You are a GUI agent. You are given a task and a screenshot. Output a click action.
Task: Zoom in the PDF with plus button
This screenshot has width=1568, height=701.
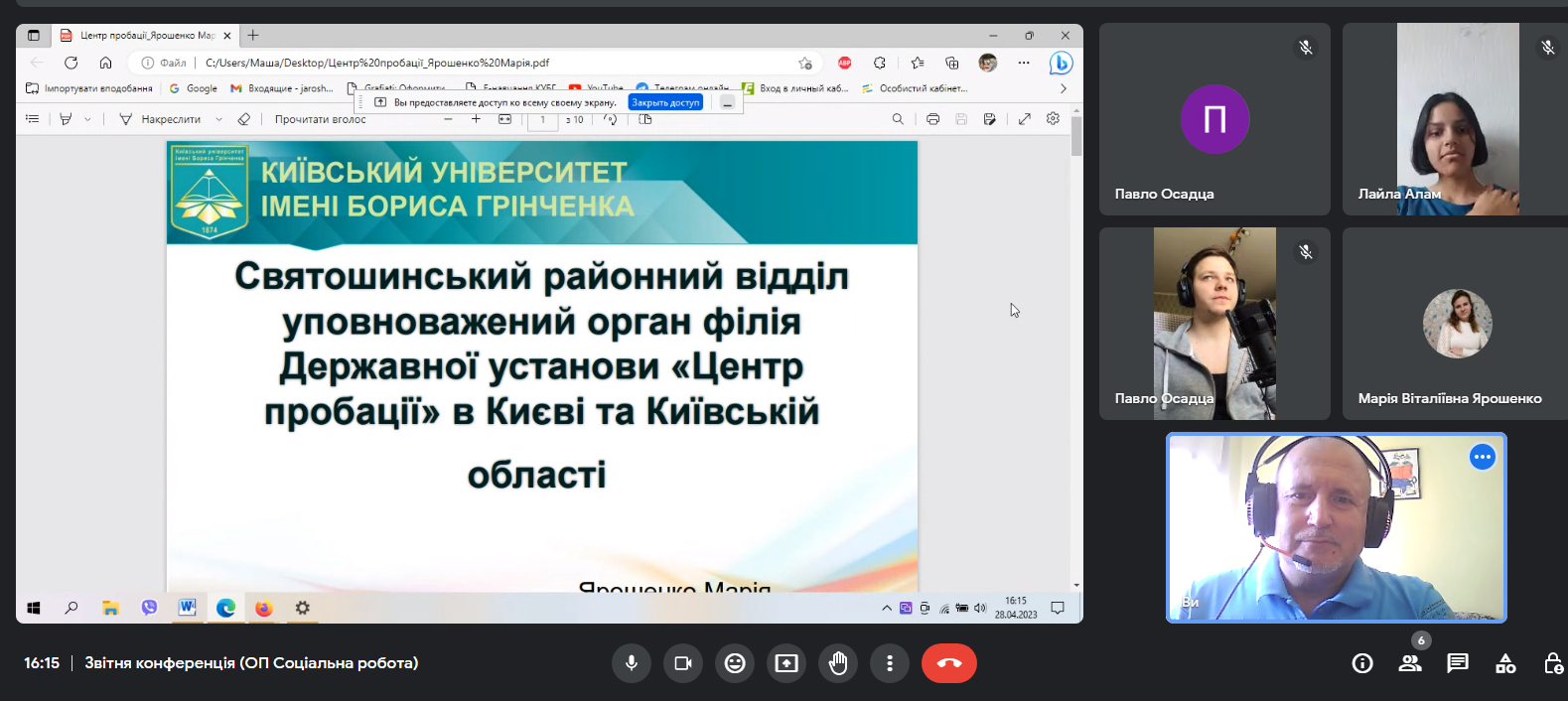coord(476,119)
